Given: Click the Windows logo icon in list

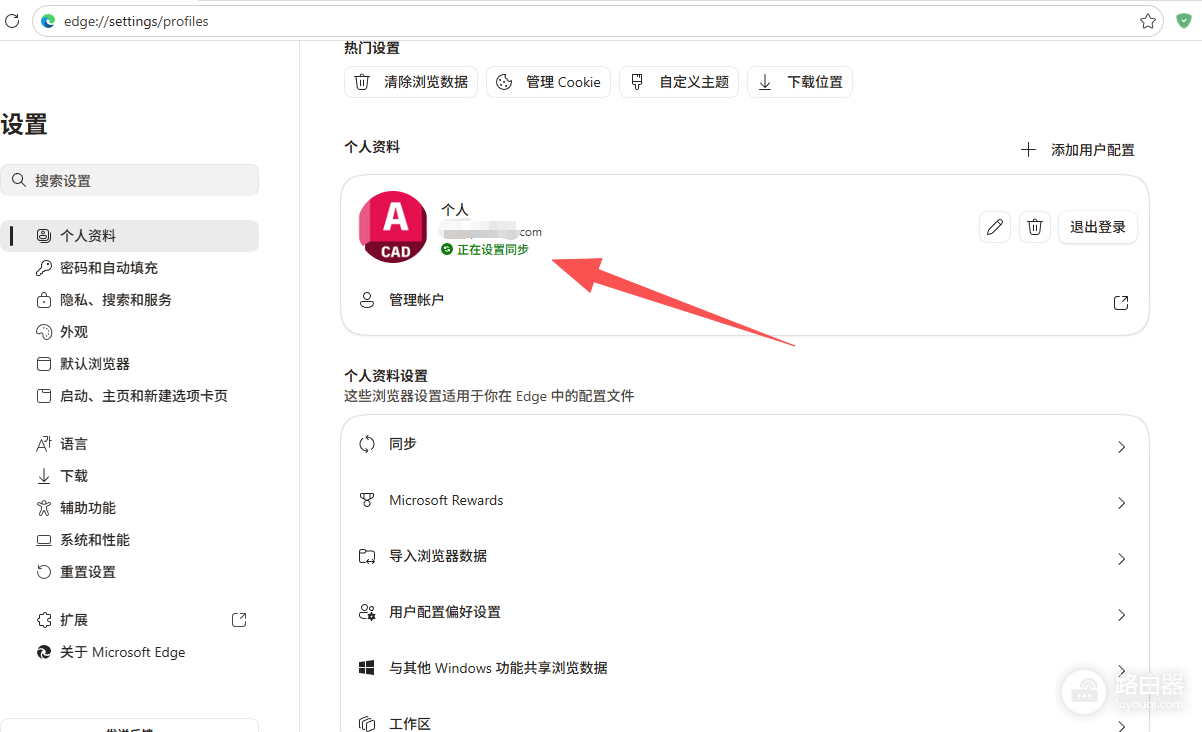Looking at the screenshot, I should pos(367,668).
